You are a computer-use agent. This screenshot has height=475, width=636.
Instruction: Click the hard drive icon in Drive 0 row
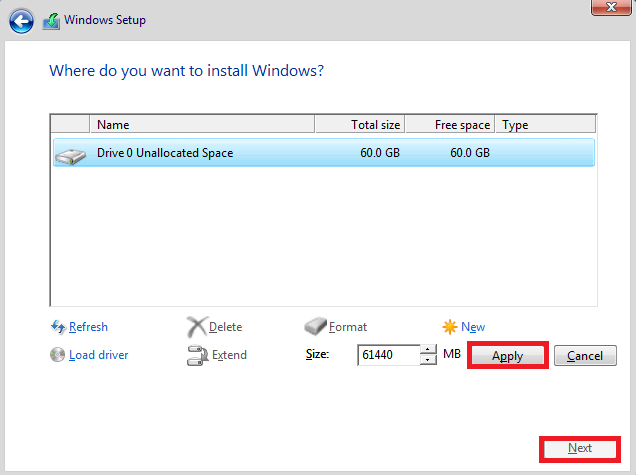pos(71,156)
